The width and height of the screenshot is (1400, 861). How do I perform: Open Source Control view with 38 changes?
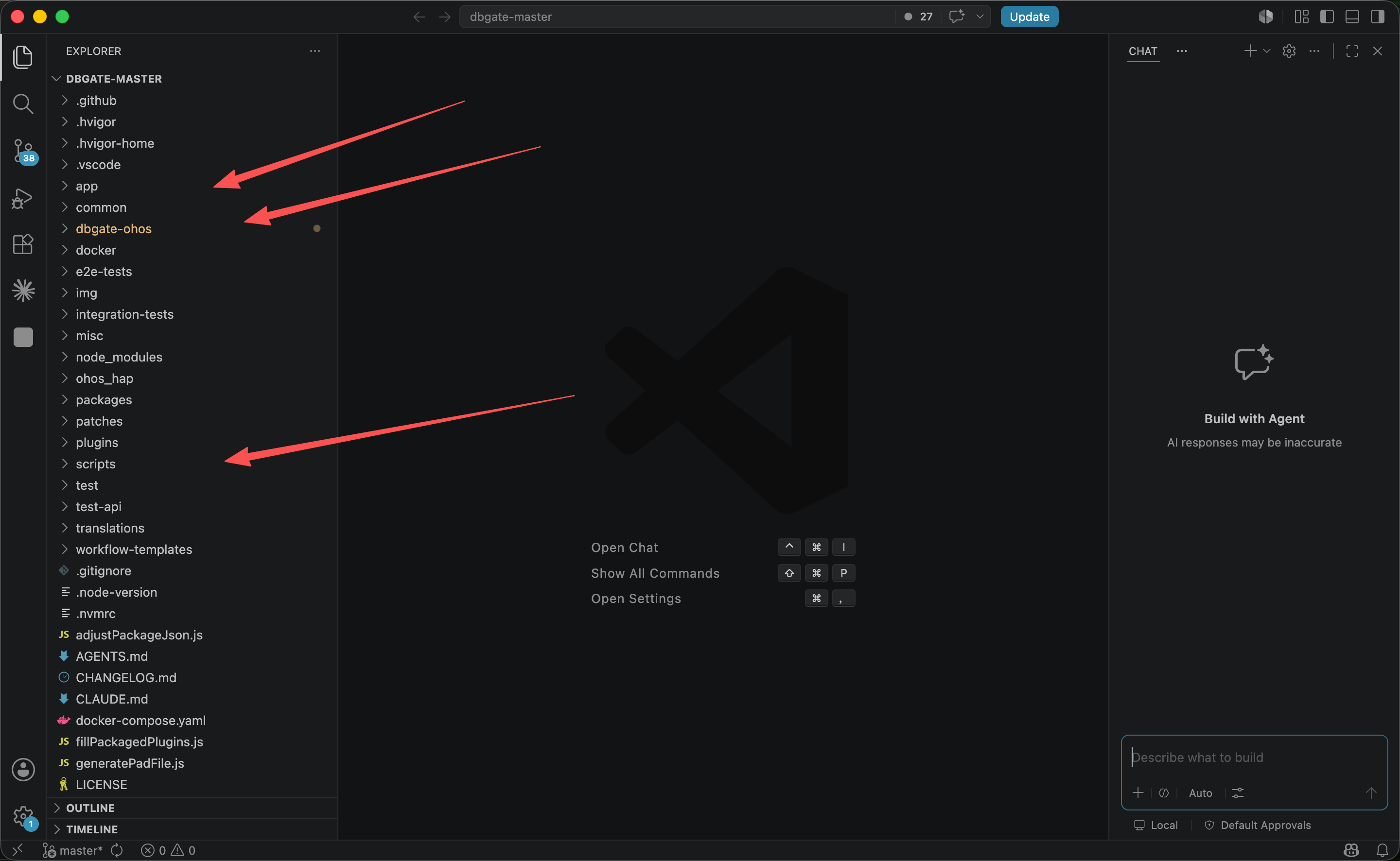pyautogui.click(x=23, y=152)
